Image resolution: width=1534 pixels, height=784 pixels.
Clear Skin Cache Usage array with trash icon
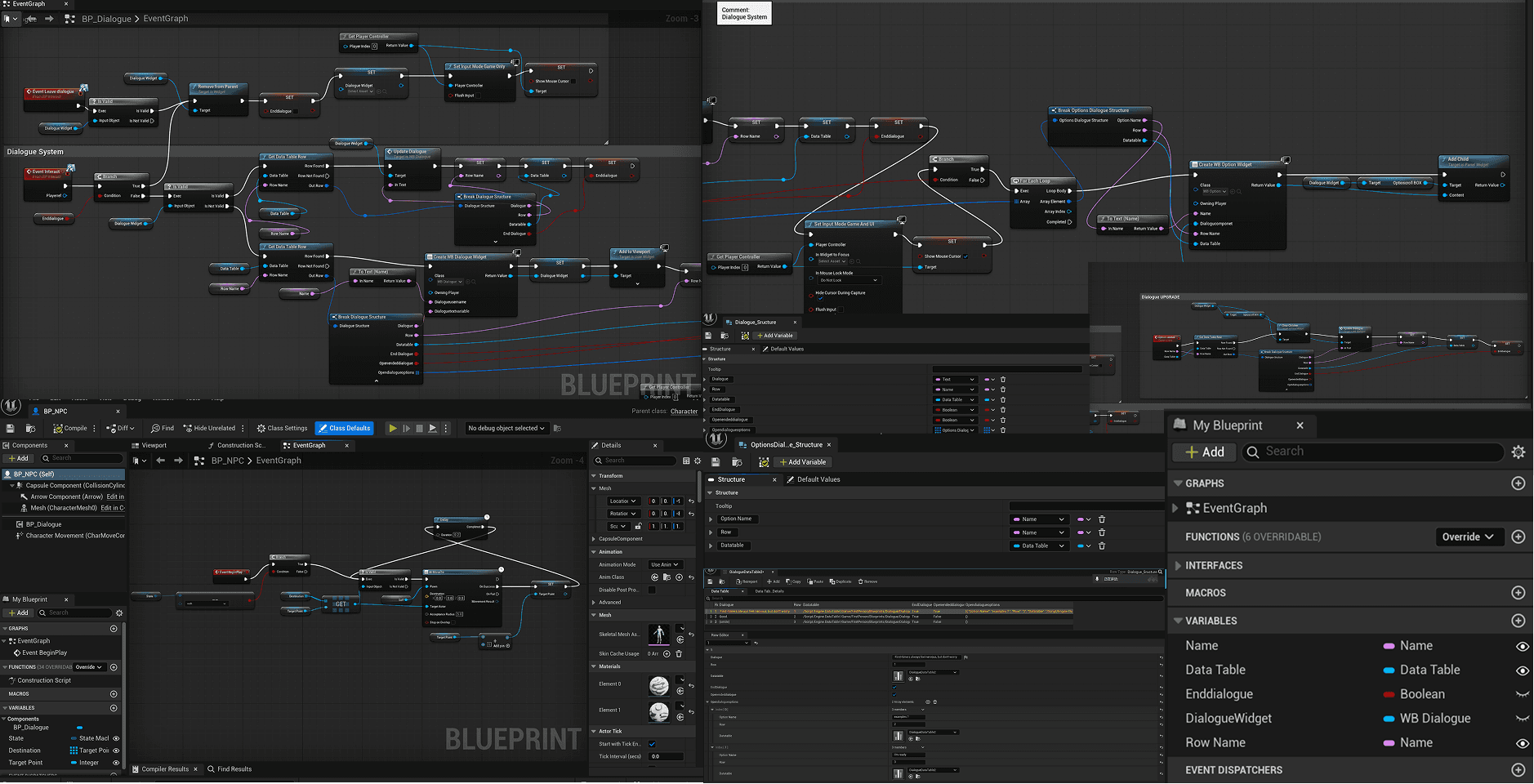[x=679, y=653]
